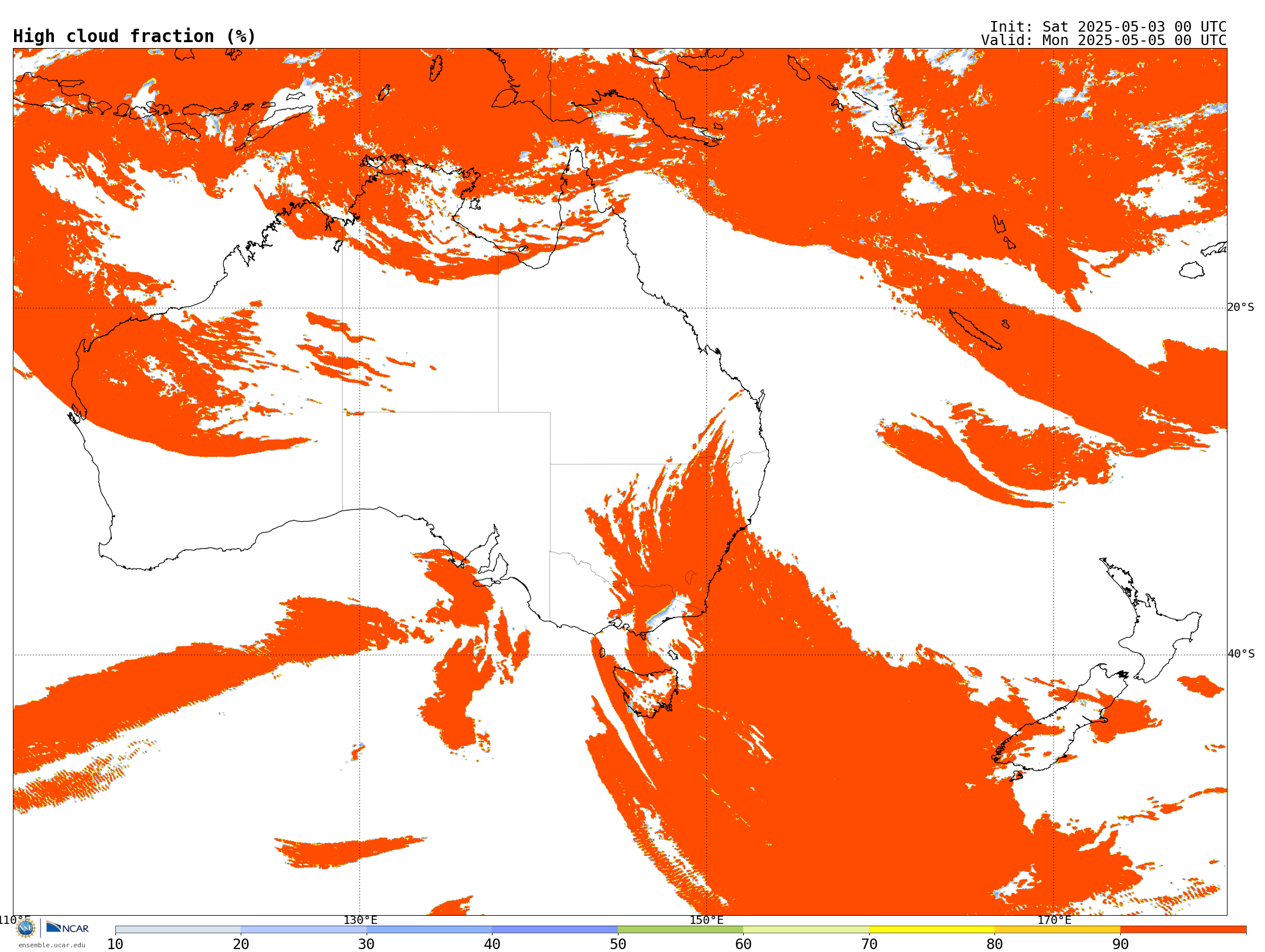Click the colorbar tick label 20
Viewport: 1265px width, 952px height.
coord(241,944)
